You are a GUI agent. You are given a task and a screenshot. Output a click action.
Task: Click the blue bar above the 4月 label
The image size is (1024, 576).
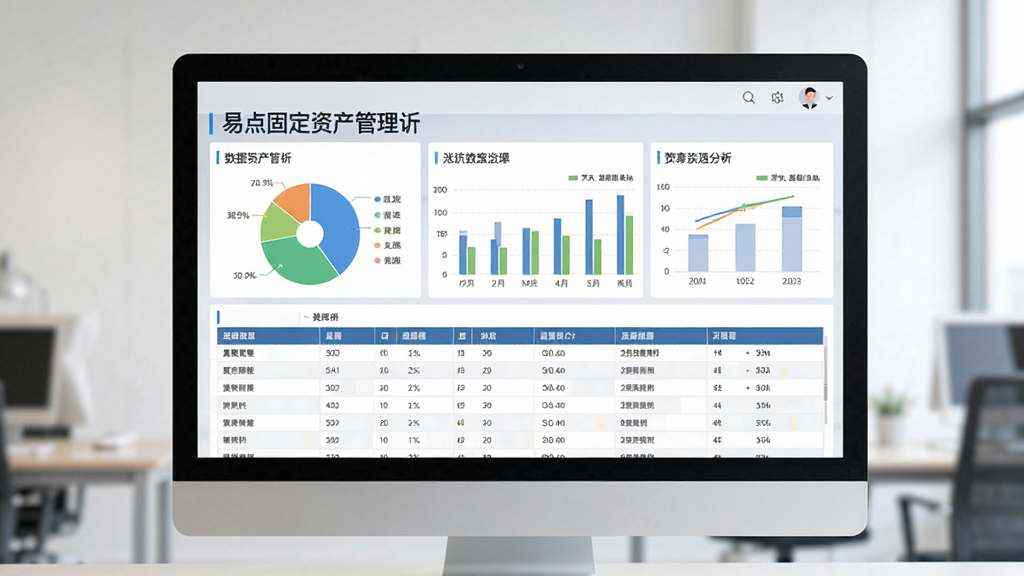[558, 246]
